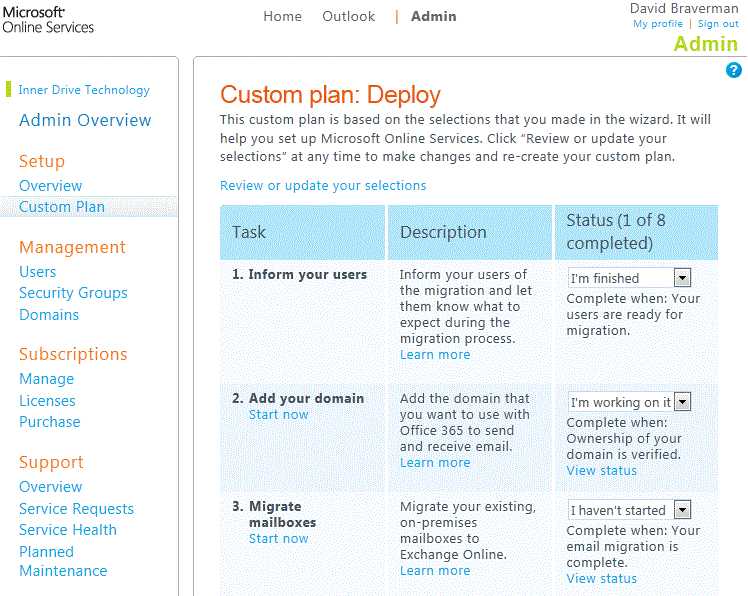Click the Setup section heading

pyautogui.click(x=42, y=161)
